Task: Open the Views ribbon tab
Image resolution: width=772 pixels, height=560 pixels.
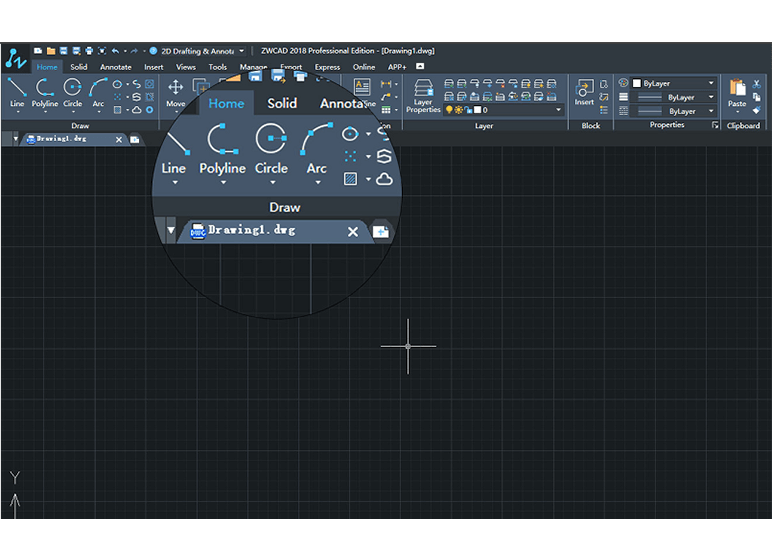Action: click(185, 67)
